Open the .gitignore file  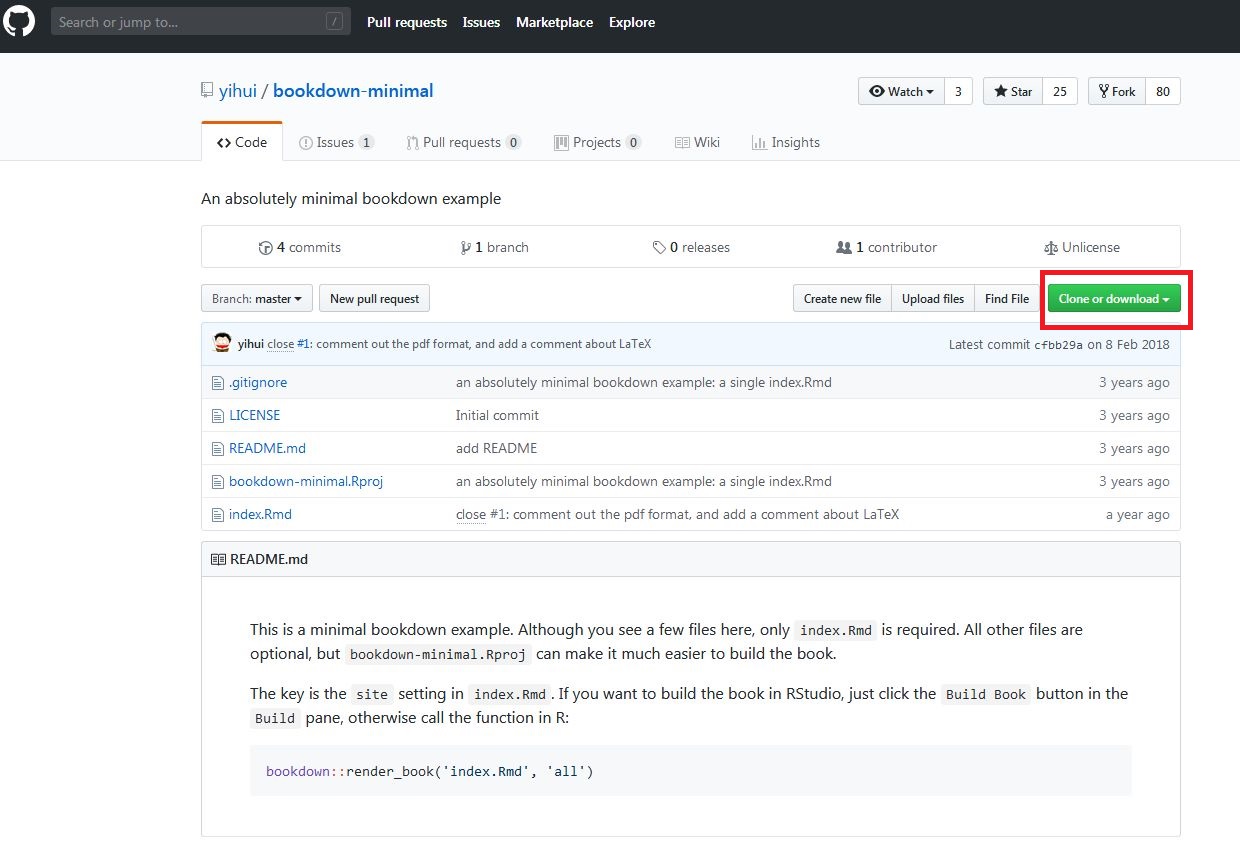[258, 383]
